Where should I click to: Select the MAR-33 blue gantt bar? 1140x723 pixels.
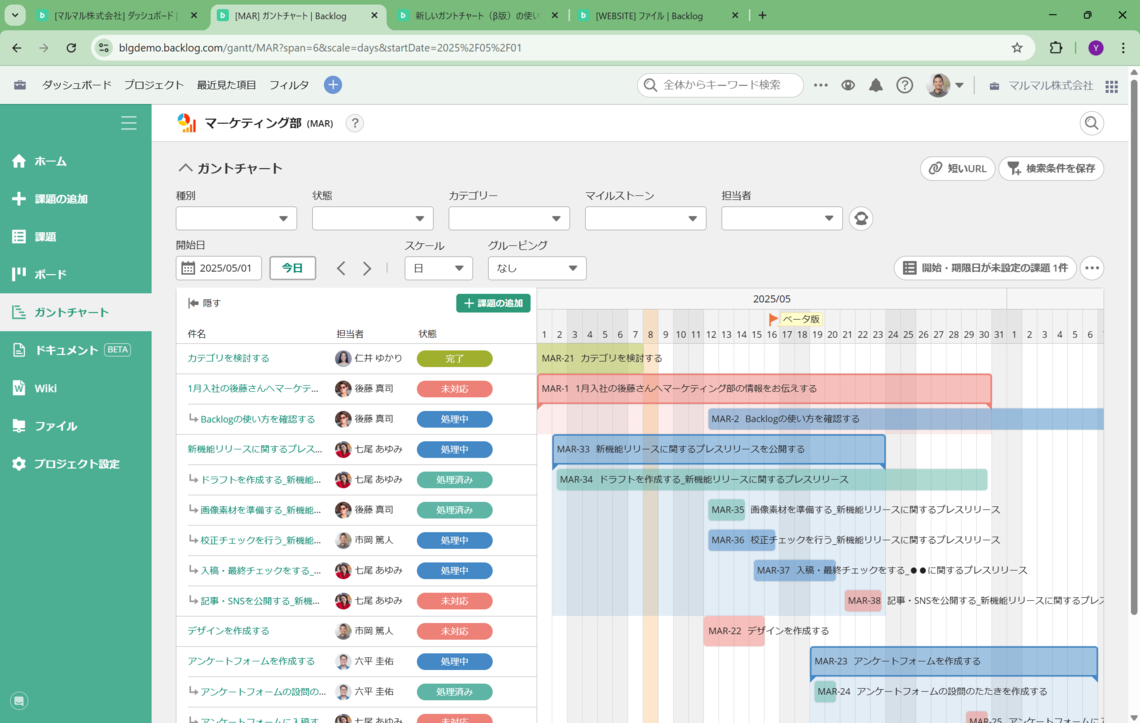(718, 450)
